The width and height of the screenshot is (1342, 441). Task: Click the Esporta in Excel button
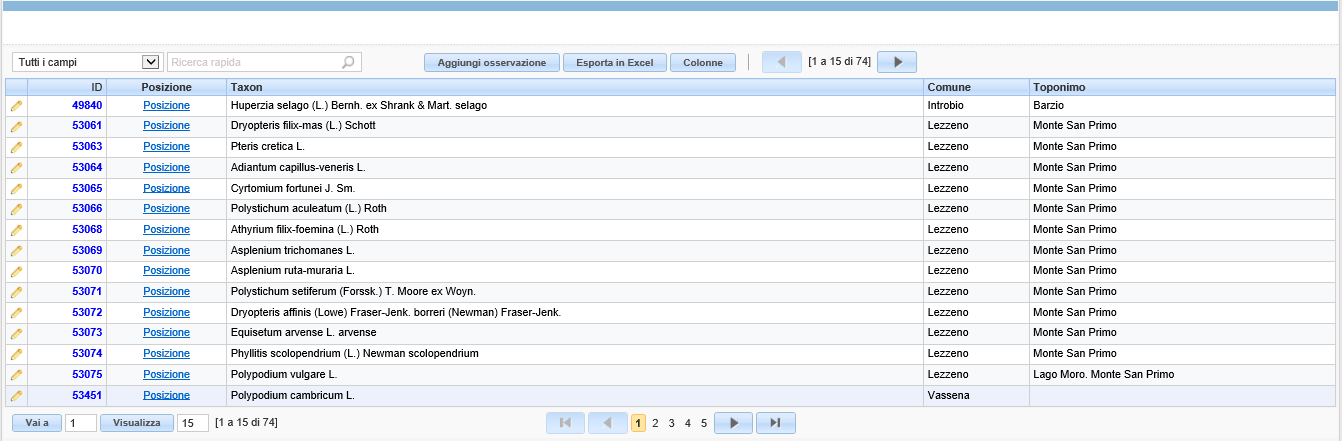(x=615, y=62)
